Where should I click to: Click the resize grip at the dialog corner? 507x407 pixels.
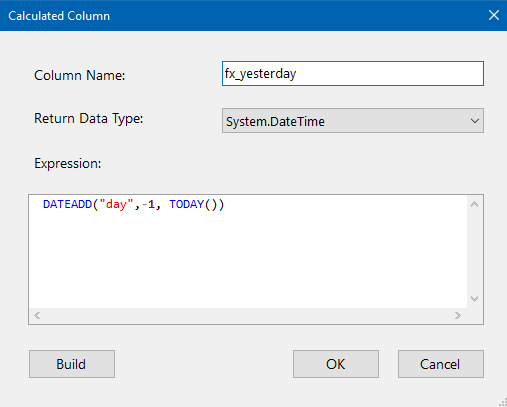[502, 402]
